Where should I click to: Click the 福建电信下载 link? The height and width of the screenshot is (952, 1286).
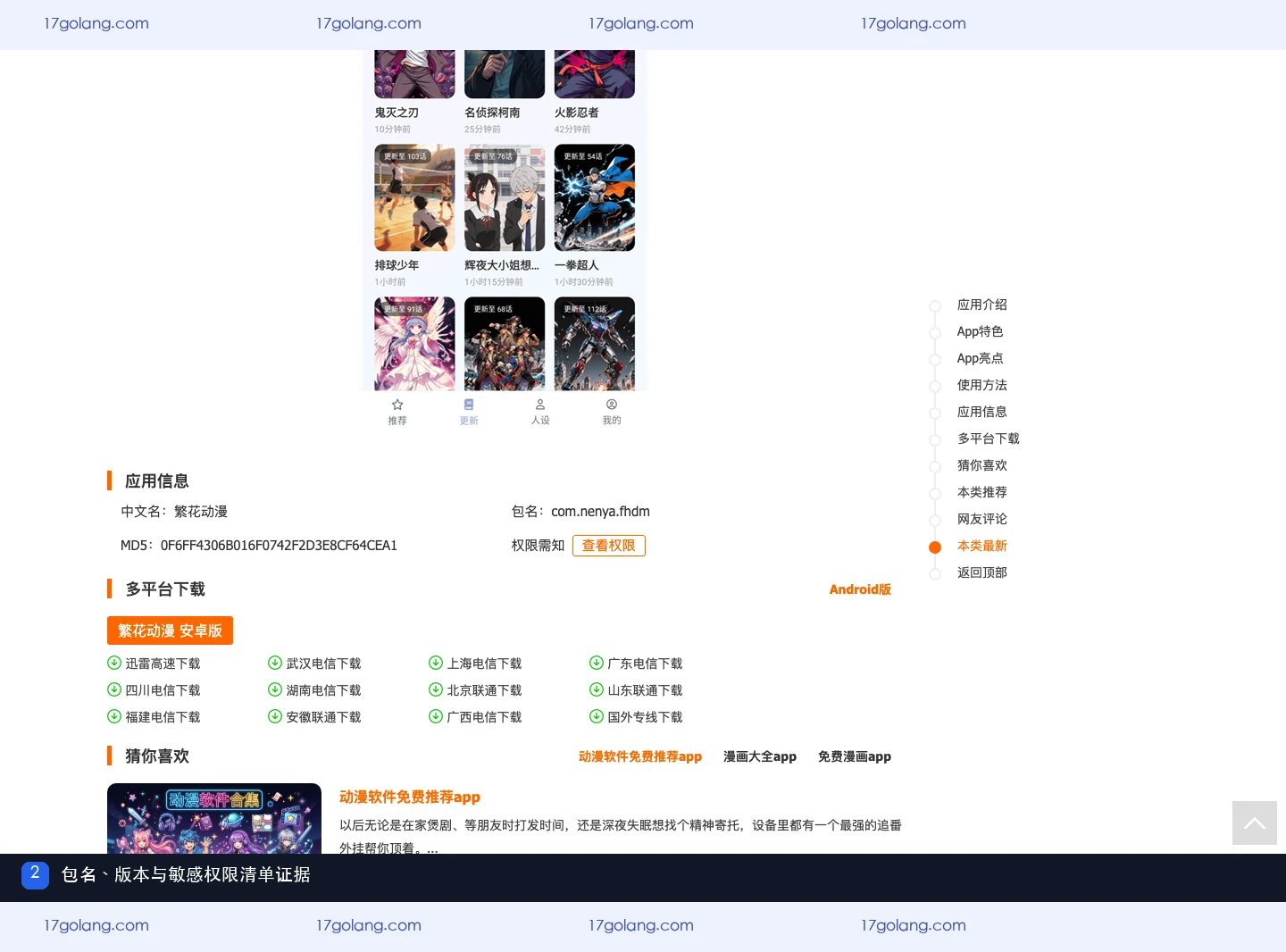pyautogui.click(x=163, y=717)
